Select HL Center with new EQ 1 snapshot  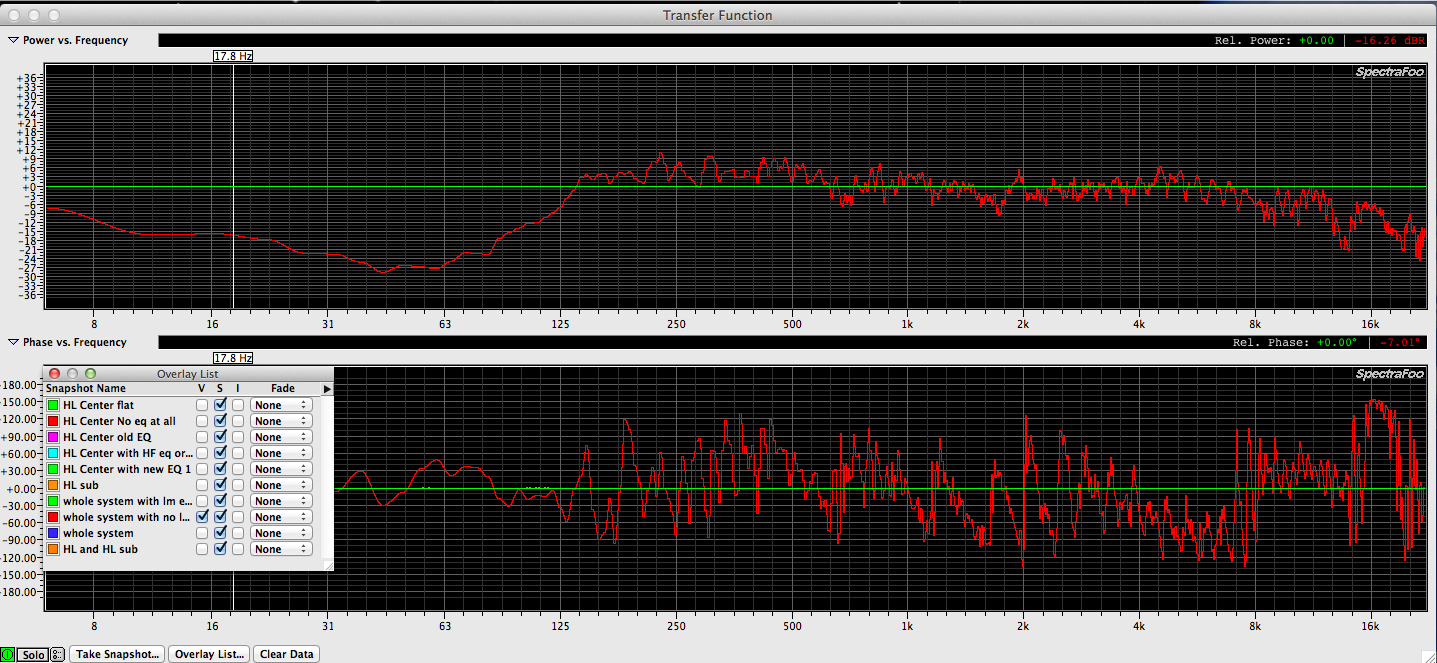click(x=126, y=469)
